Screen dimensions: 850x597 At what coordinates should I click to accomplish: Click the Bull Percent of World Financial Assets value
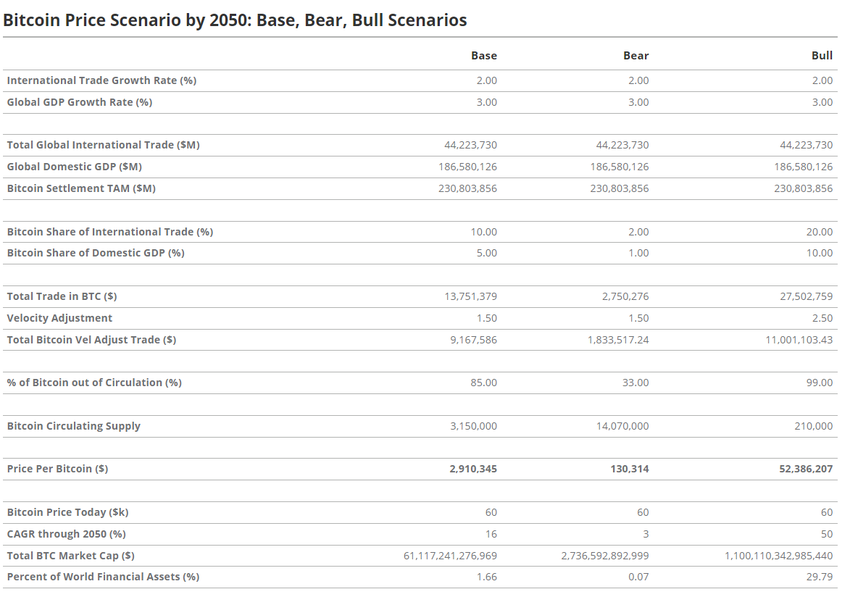(x=819, y=577)
